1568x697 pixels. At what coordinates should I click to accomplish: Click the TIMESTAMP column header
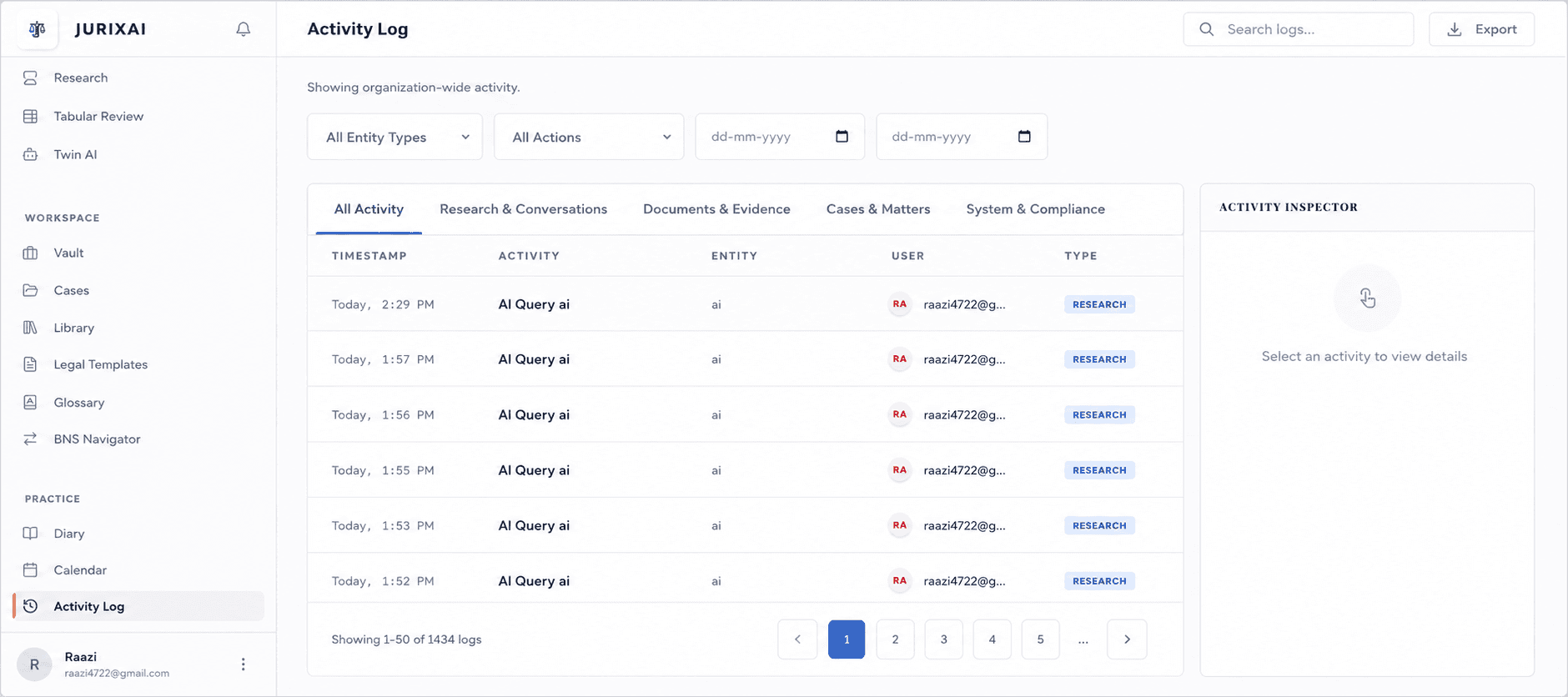point(369,256)
